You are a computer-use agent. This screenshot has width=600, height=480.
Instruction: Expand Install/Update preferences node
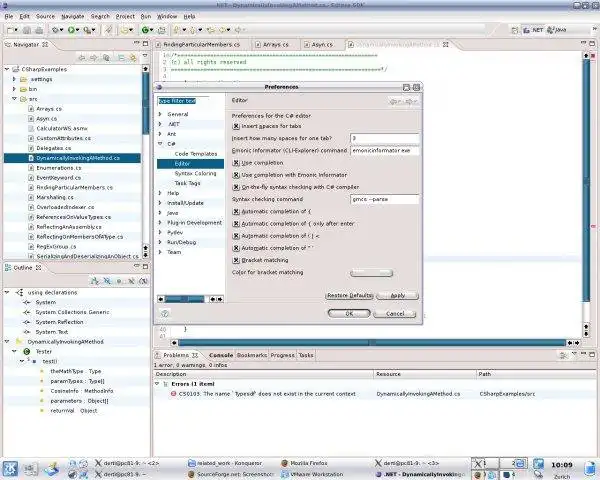[160, 203]
